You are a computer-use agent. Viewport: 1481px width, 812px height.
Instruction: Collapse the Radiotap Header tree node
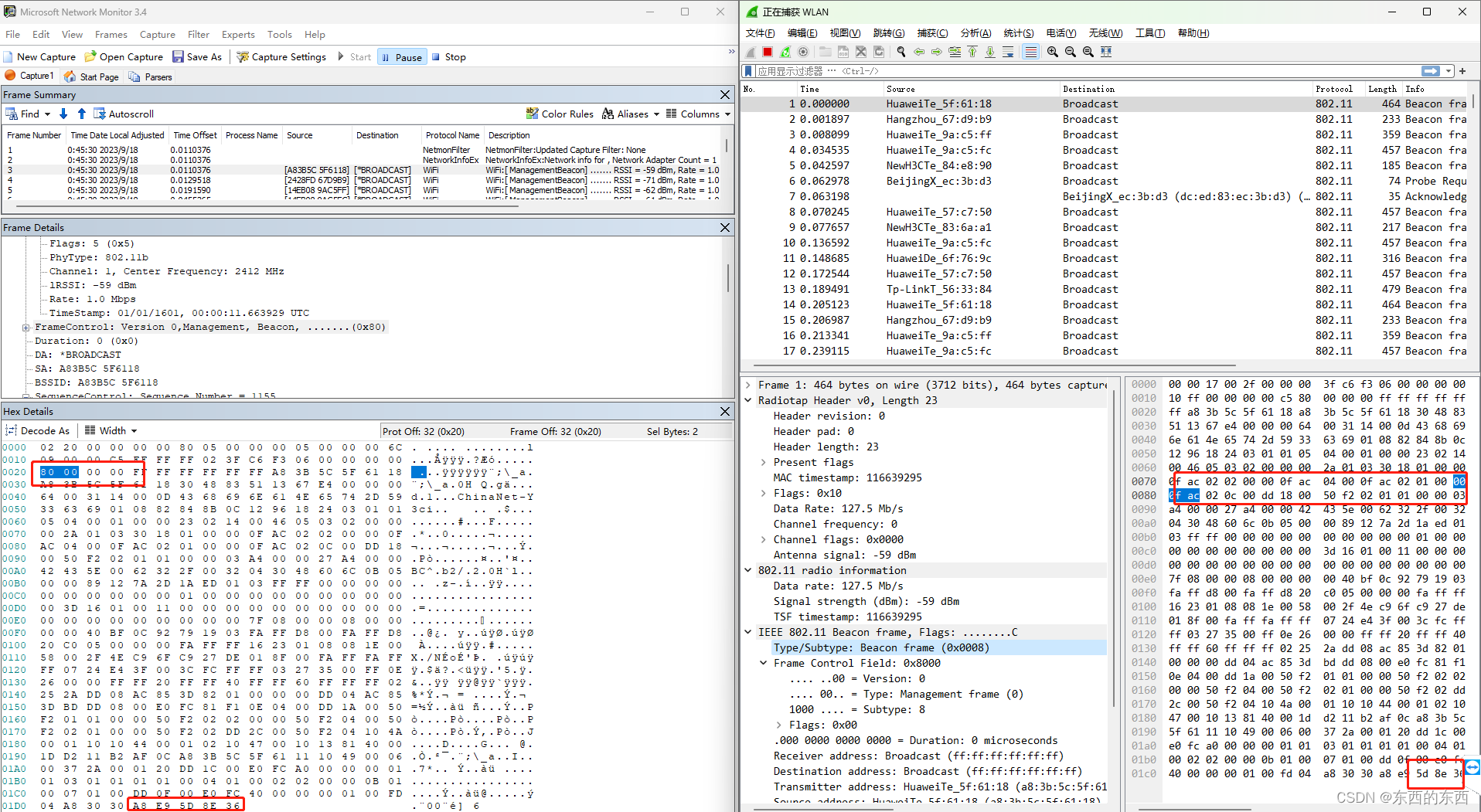point(748,400)
